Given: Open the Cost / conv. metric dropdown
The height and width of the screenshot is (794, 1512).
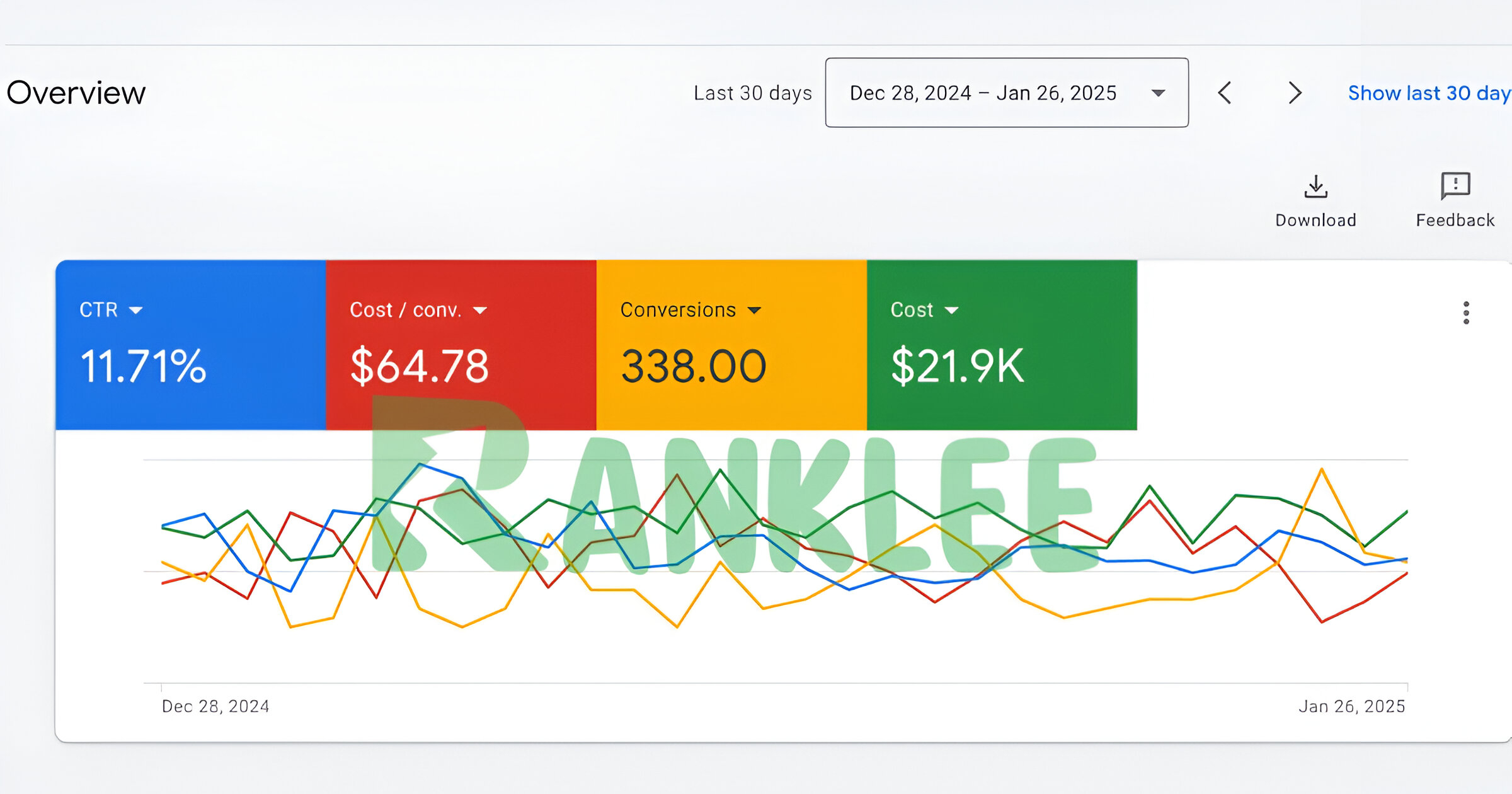Looking at the screenshot, I should pyautogui.click(x=480, y=310).
